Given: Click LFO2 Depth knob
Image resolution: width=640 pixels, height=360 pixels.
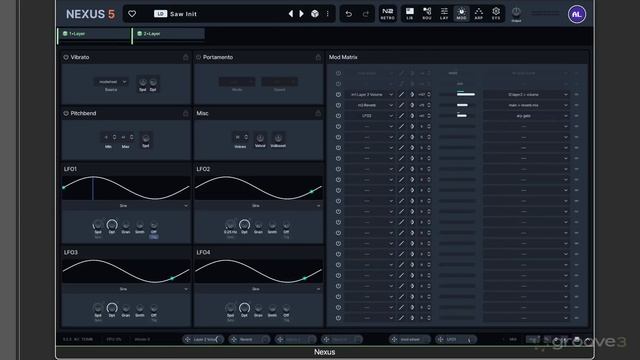Looking at the screenshot, I should tap(244, 224).
